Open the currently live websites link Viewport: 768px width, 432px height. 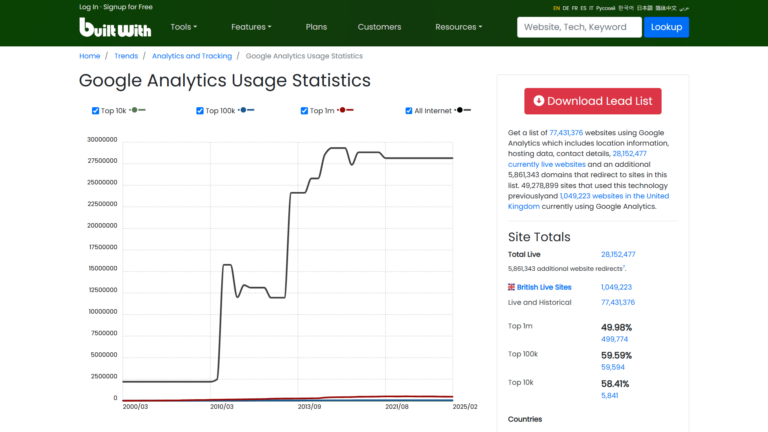click(x=547, y=165)
